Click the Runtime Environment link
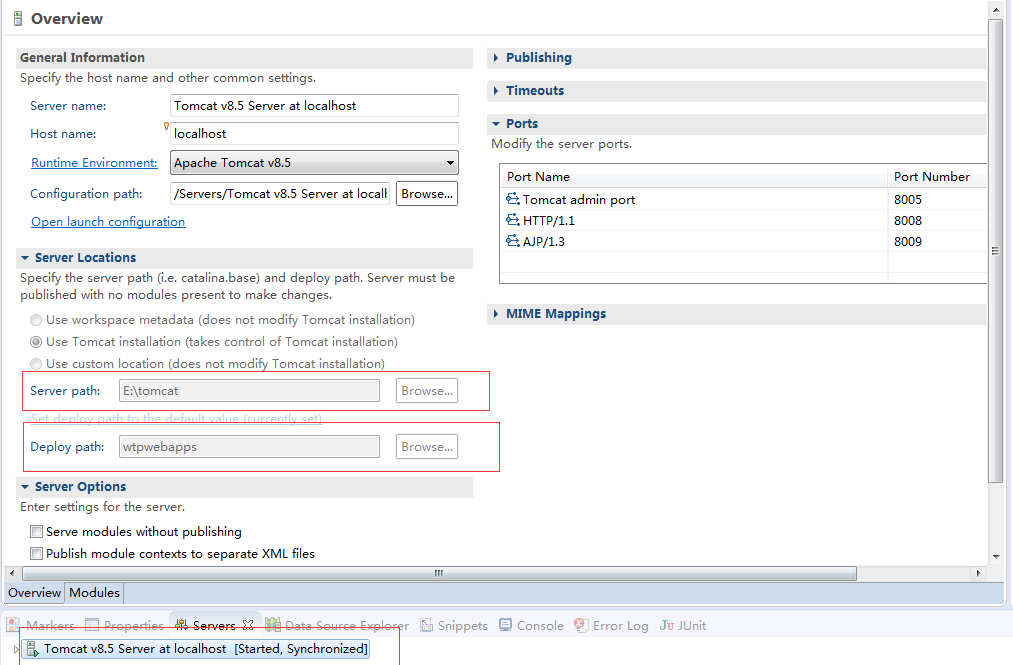Screen dimensions: 1013x665 [94, 163]
